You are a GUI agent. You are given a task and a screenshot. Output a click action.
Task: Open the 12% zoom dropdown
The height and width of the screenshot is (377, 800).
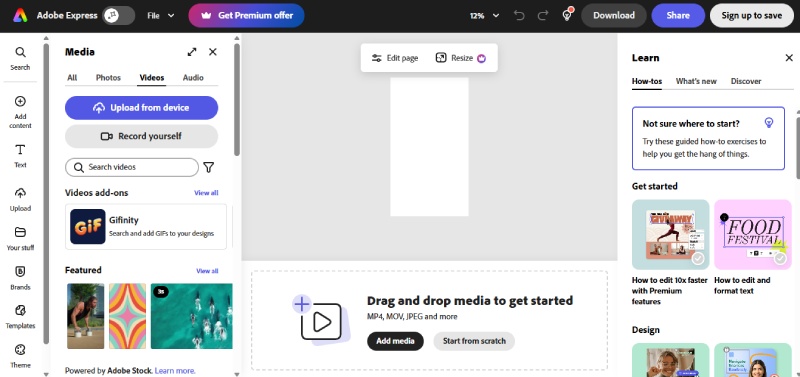484,15
